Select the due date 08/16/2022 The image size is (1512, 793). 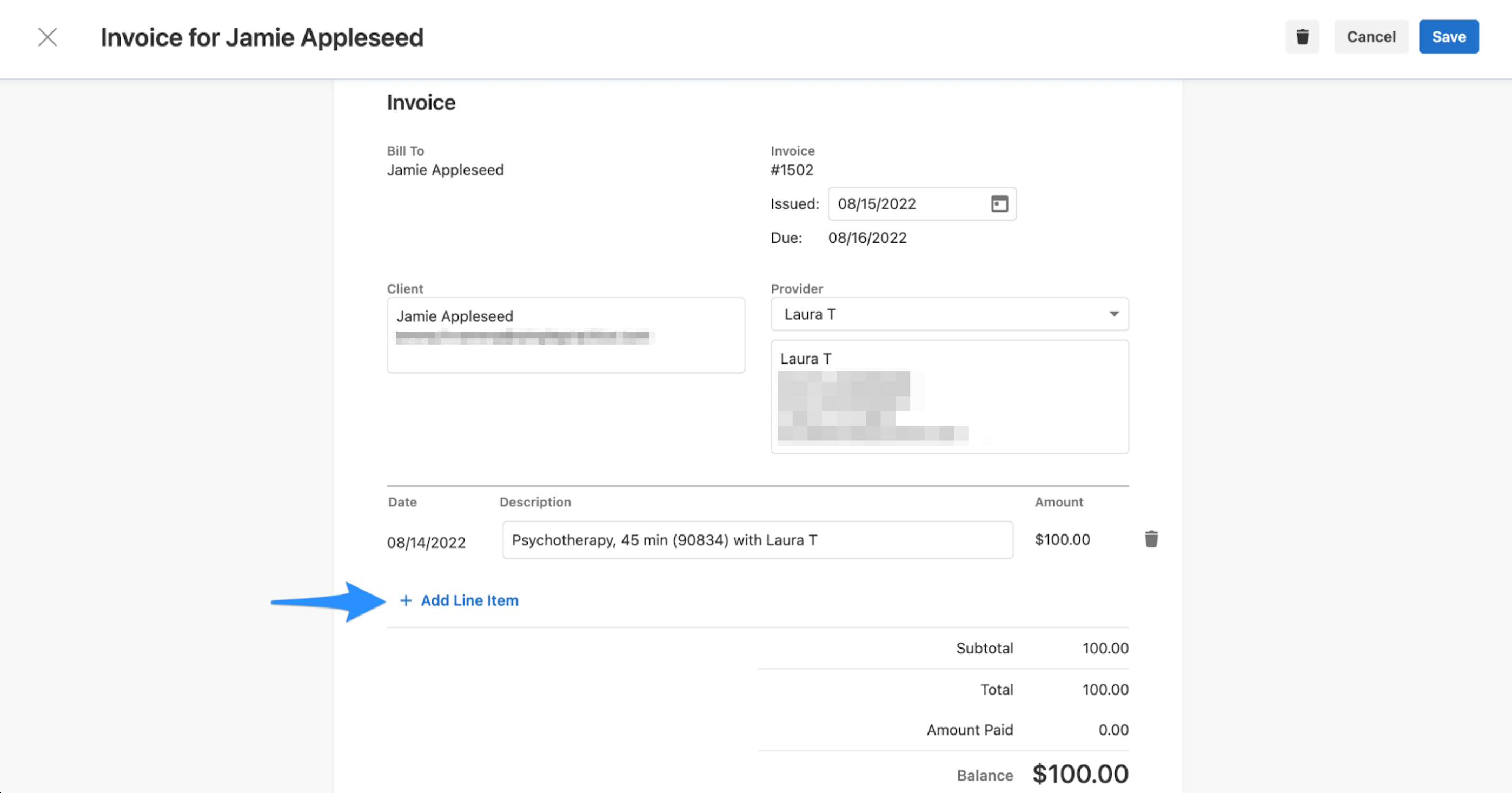tap(867, 237)
